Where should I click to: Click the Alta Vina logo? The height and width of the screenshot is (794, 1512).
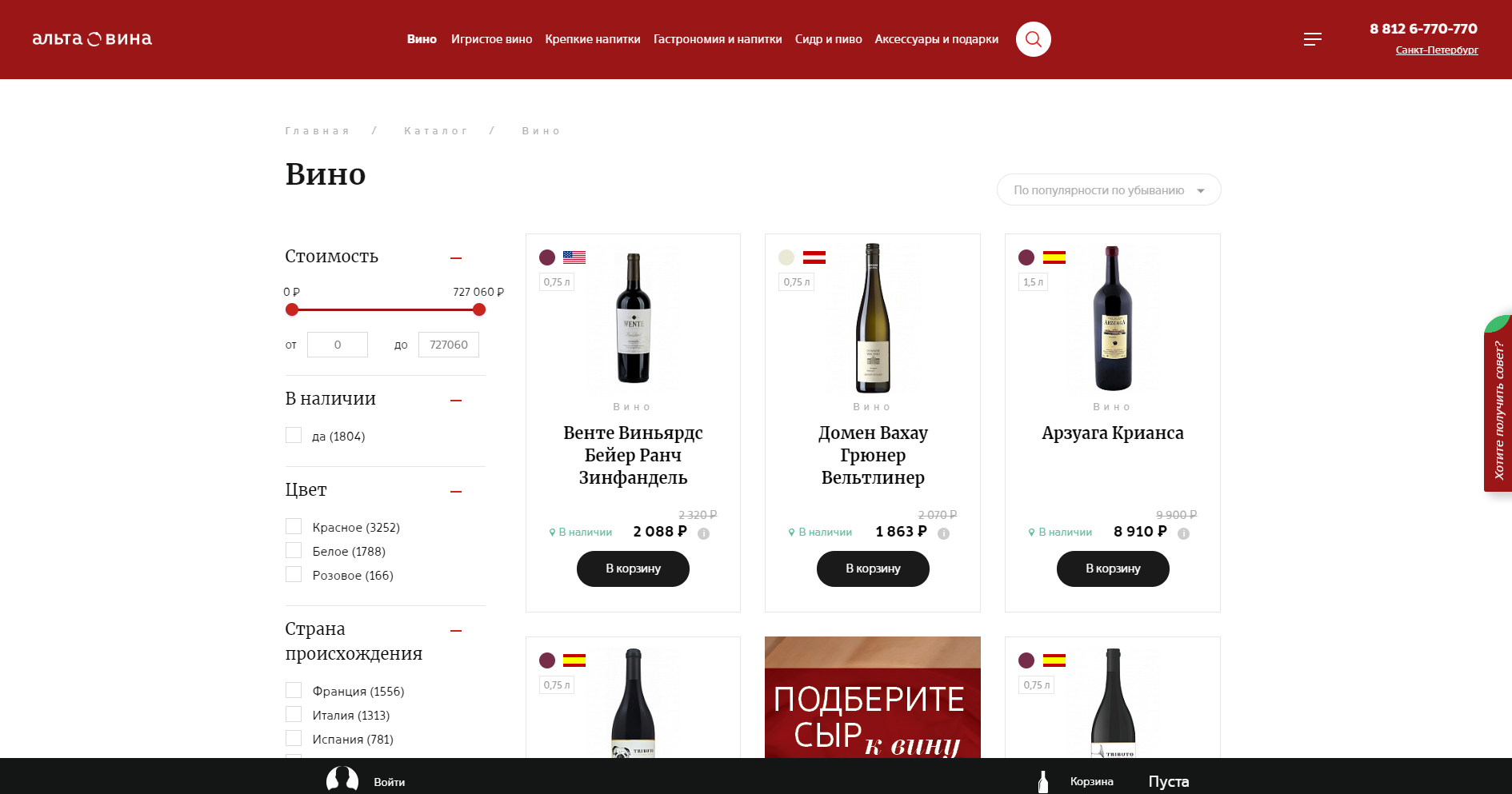pyautogui.click(x=92, y=39)
